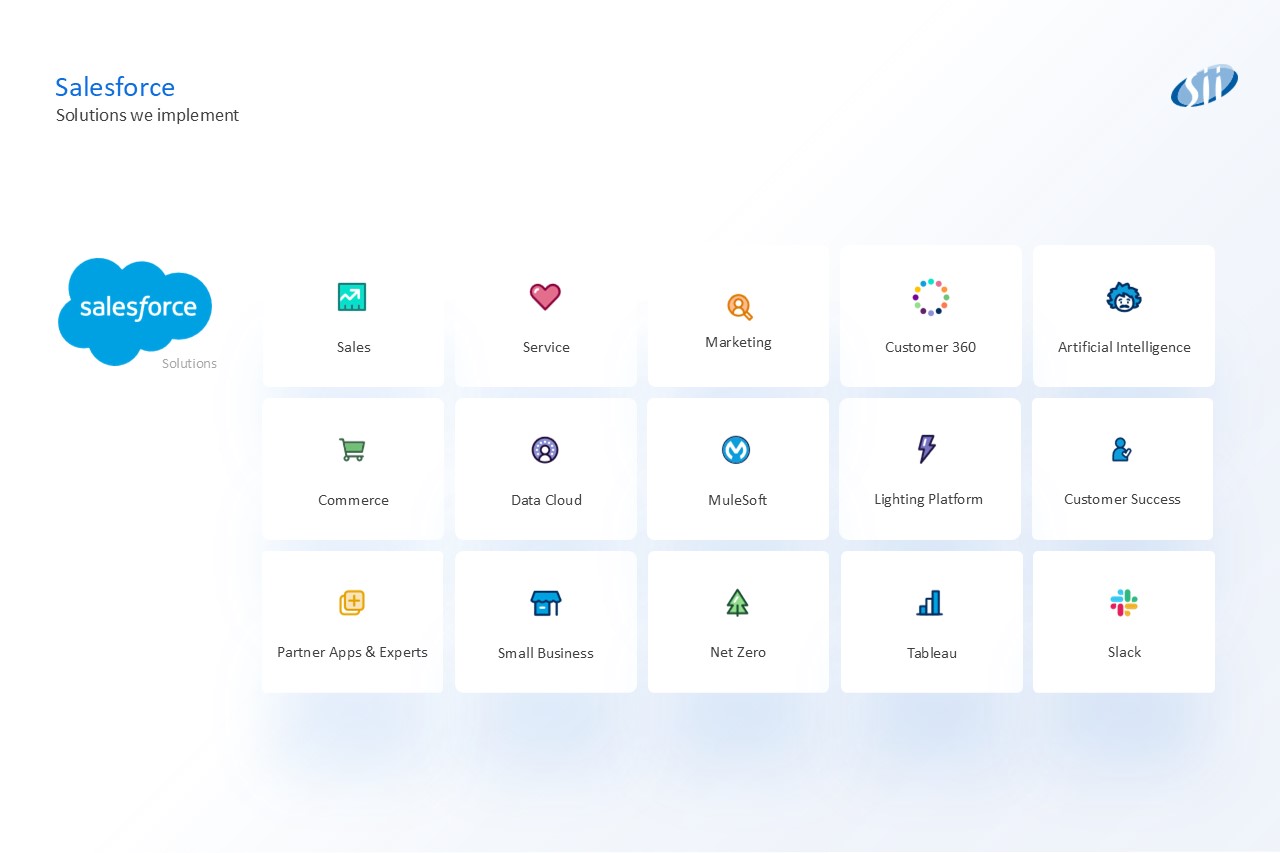
Task: Select the Small Business storefront icon
Action: pos(545,603)
